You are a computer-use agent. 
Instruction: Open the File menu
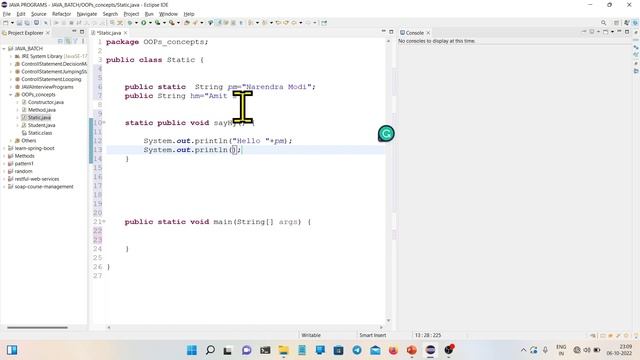pyautogui.click(x=7, y=14)
